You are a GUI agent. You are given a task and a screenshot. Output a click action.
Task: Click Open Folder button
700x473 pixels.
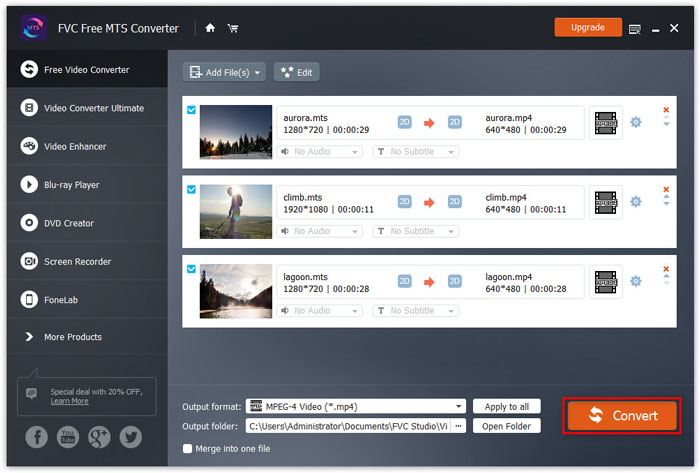pyautogui.click(x=507, y=426)
